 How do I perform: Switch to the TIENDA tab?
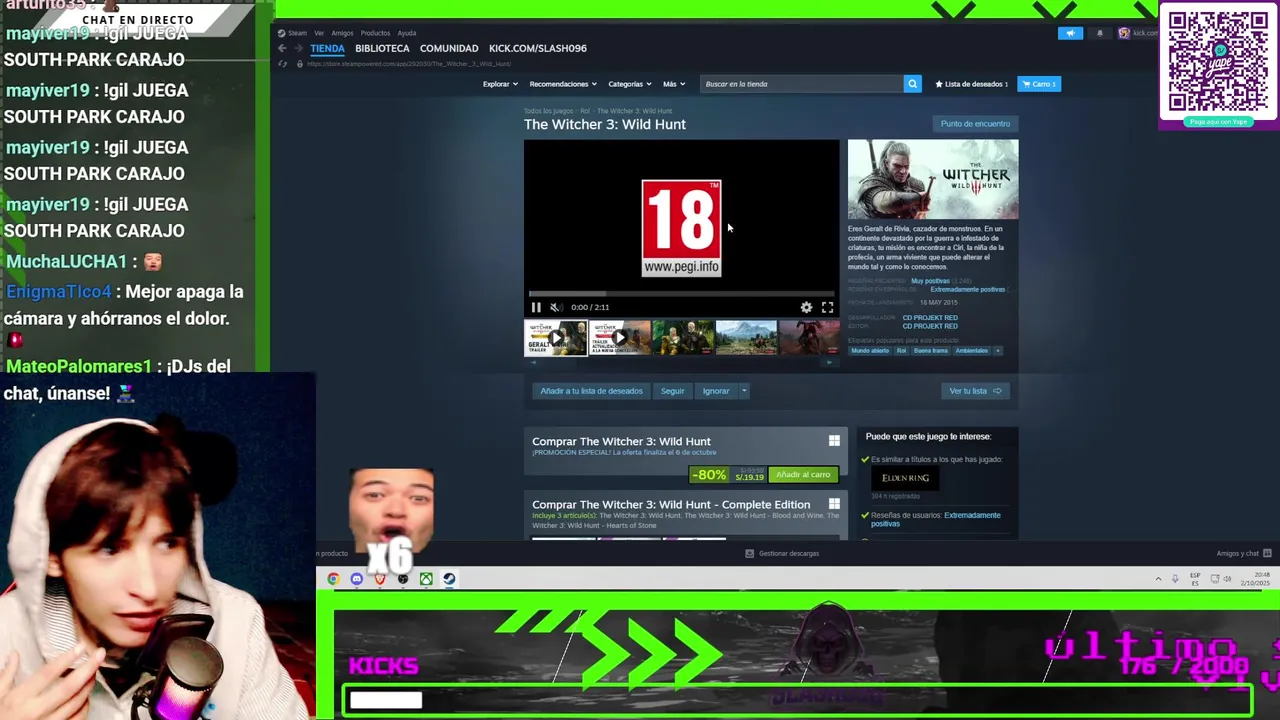[327, 48]
